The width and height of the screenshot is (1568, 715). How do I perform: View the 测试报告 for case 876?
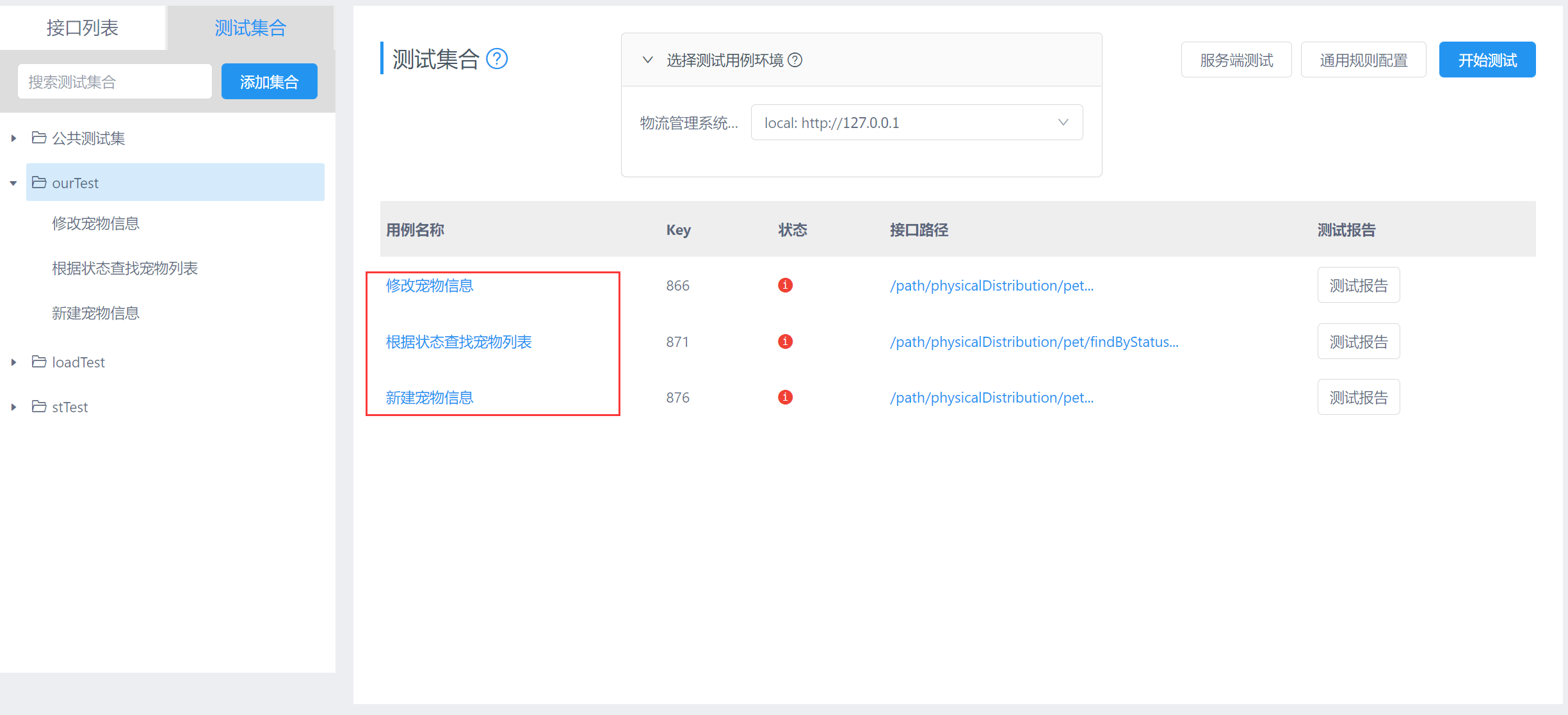[x=1358, y=397]
